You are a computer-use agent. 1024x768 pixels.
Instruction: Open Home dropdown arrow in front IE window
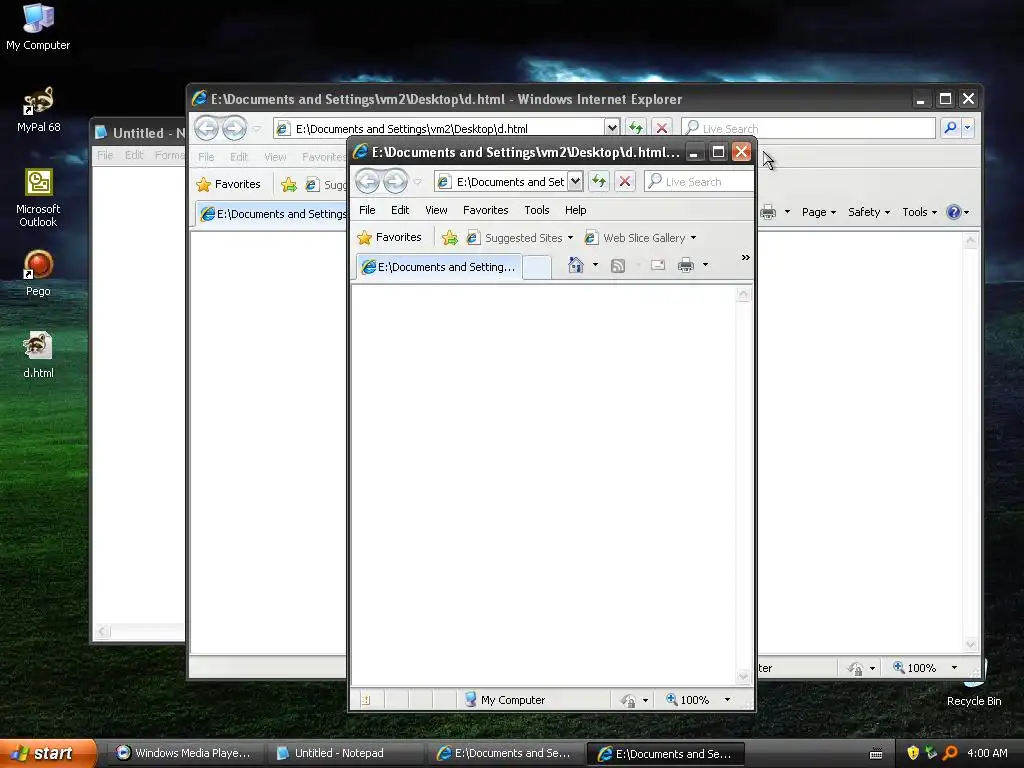(595, 265)
